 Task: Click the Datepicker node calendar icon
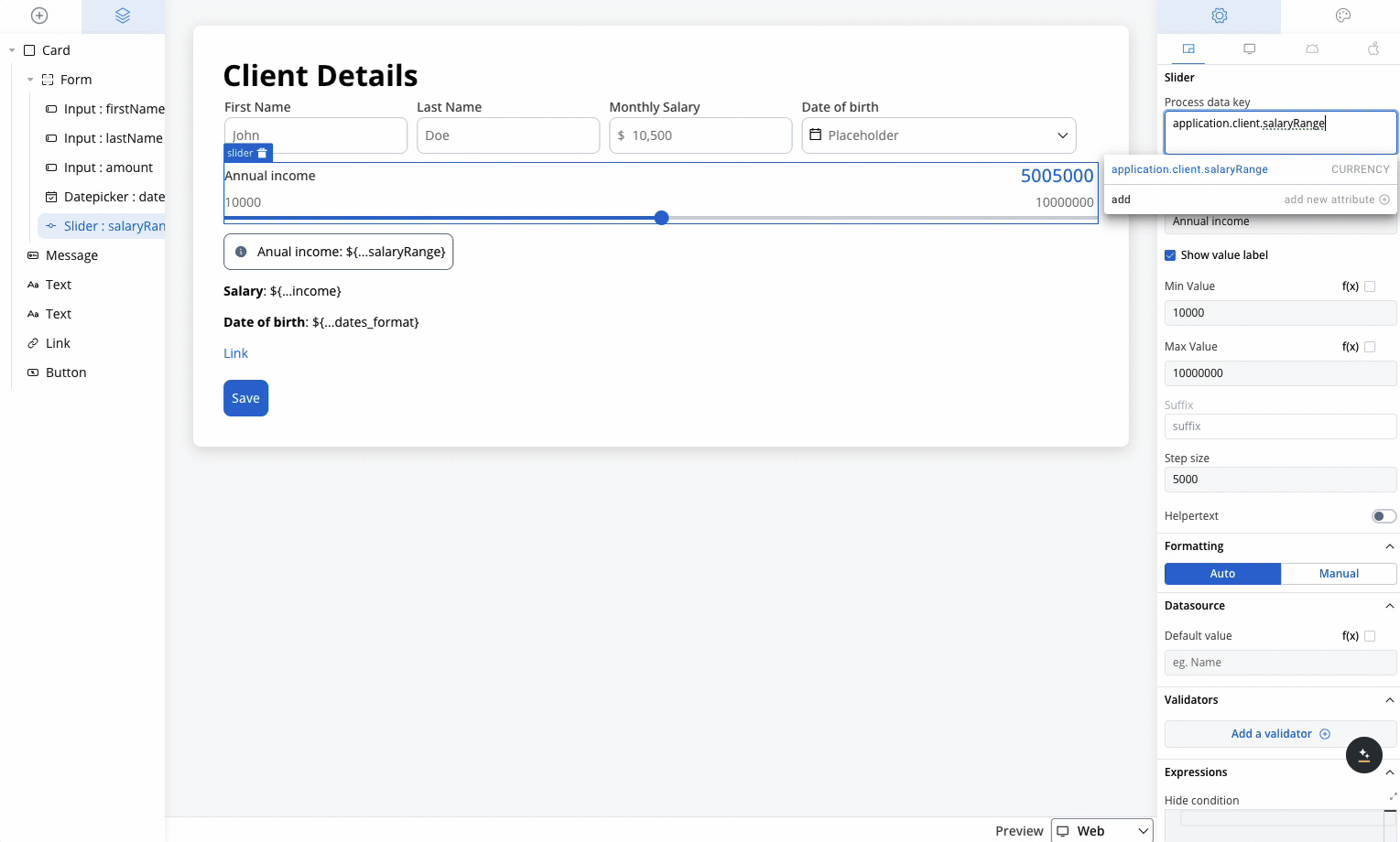click(x=51, y=197)
